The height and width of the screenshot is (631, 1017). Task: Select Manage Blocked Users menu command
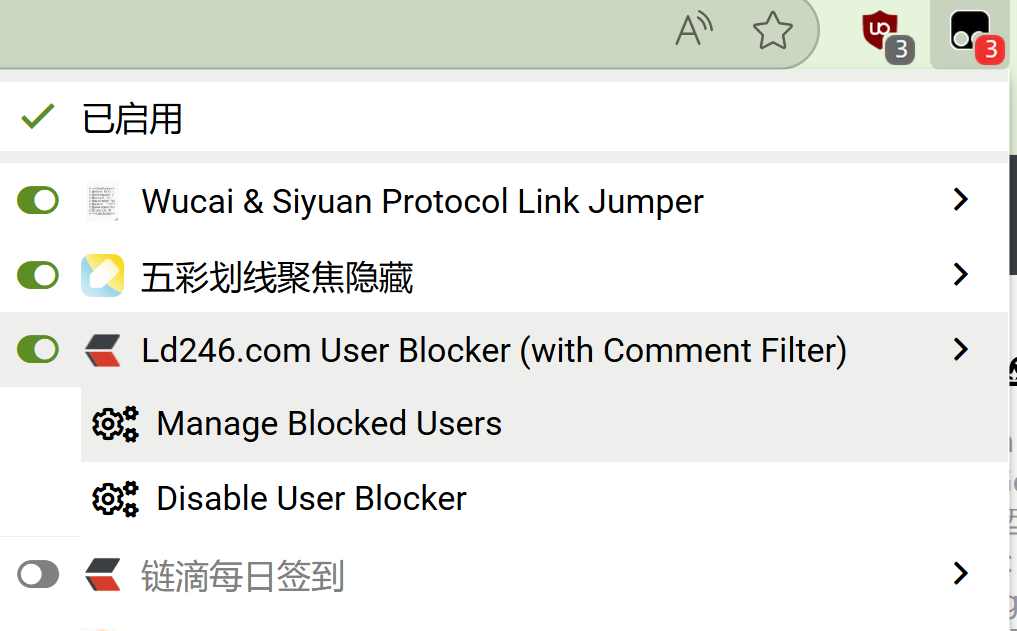329,424
